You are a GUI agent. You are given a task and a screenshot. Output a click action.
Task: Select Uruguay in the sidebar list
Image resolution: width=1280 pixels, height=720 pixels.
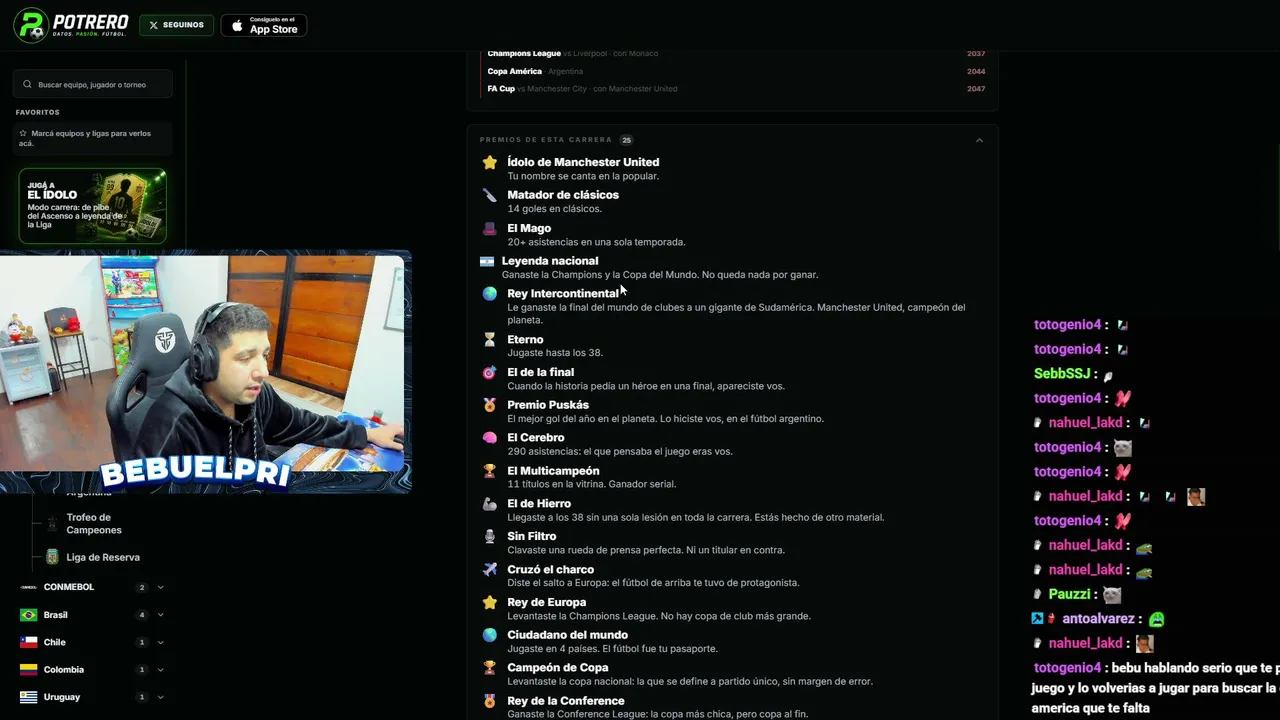62,697
